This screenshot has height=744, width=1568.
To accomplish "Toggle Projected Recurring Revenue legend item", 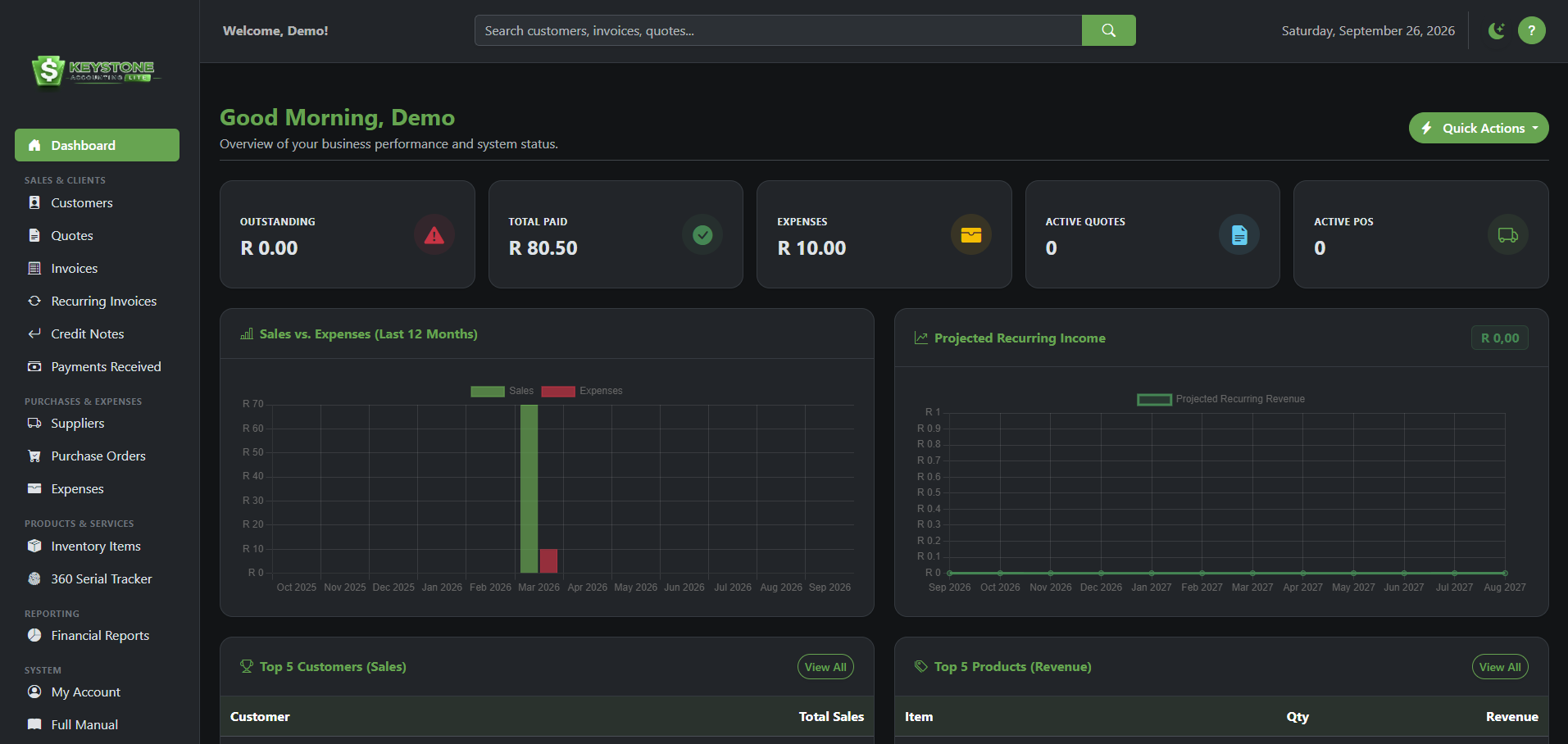I will click(x=1220, y=399).
